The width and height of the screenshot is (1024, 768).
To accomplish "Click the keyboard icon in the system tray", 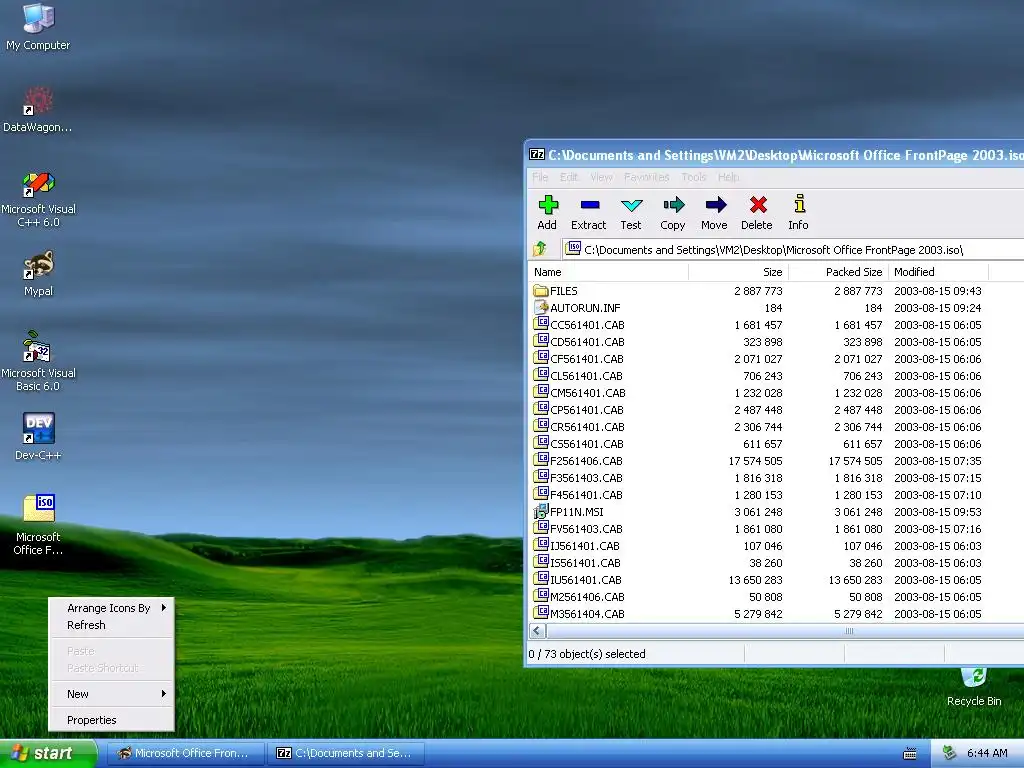I will [909, 754].
